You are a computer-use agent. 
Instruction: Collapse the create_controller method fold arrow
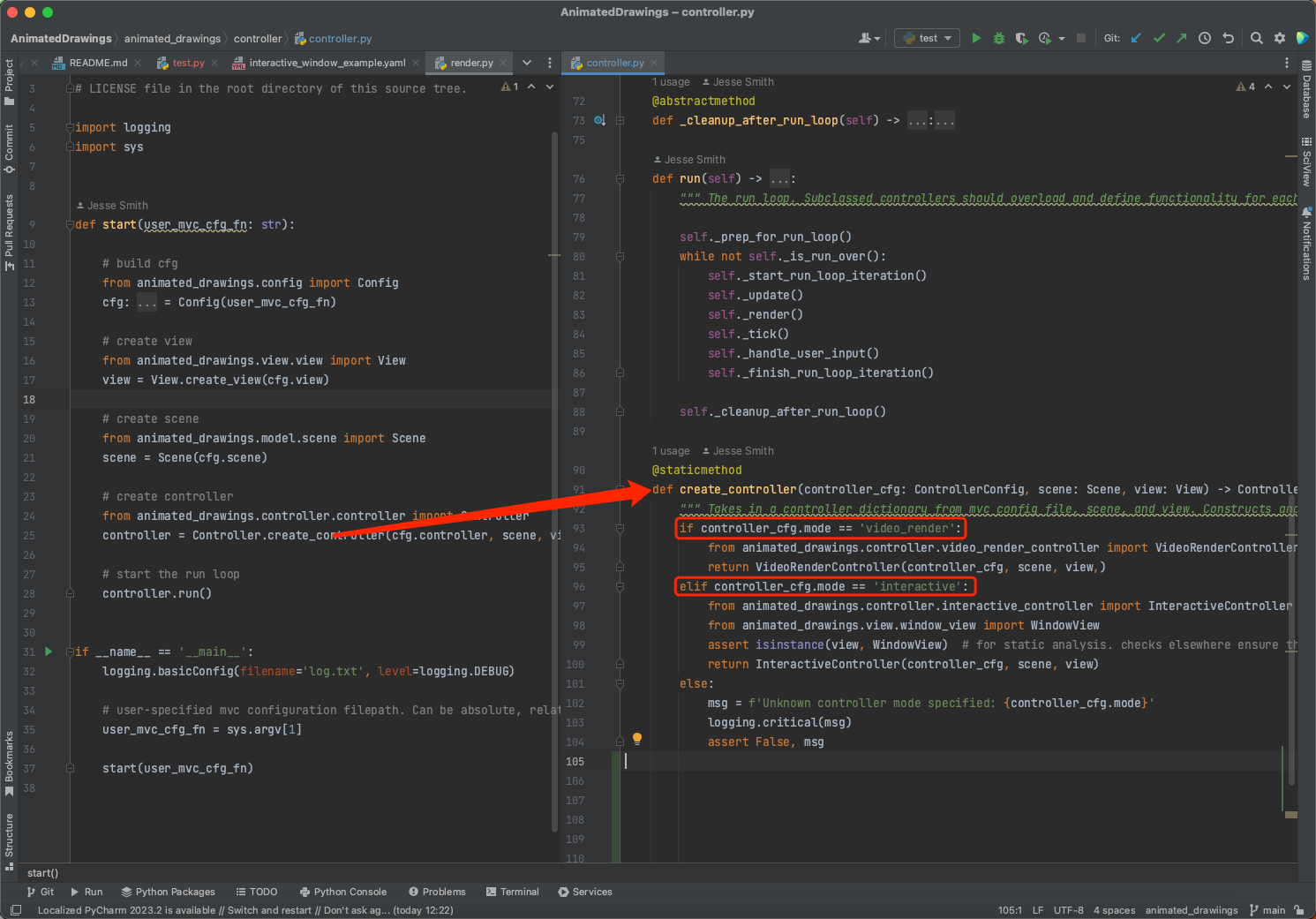point(620,490)
